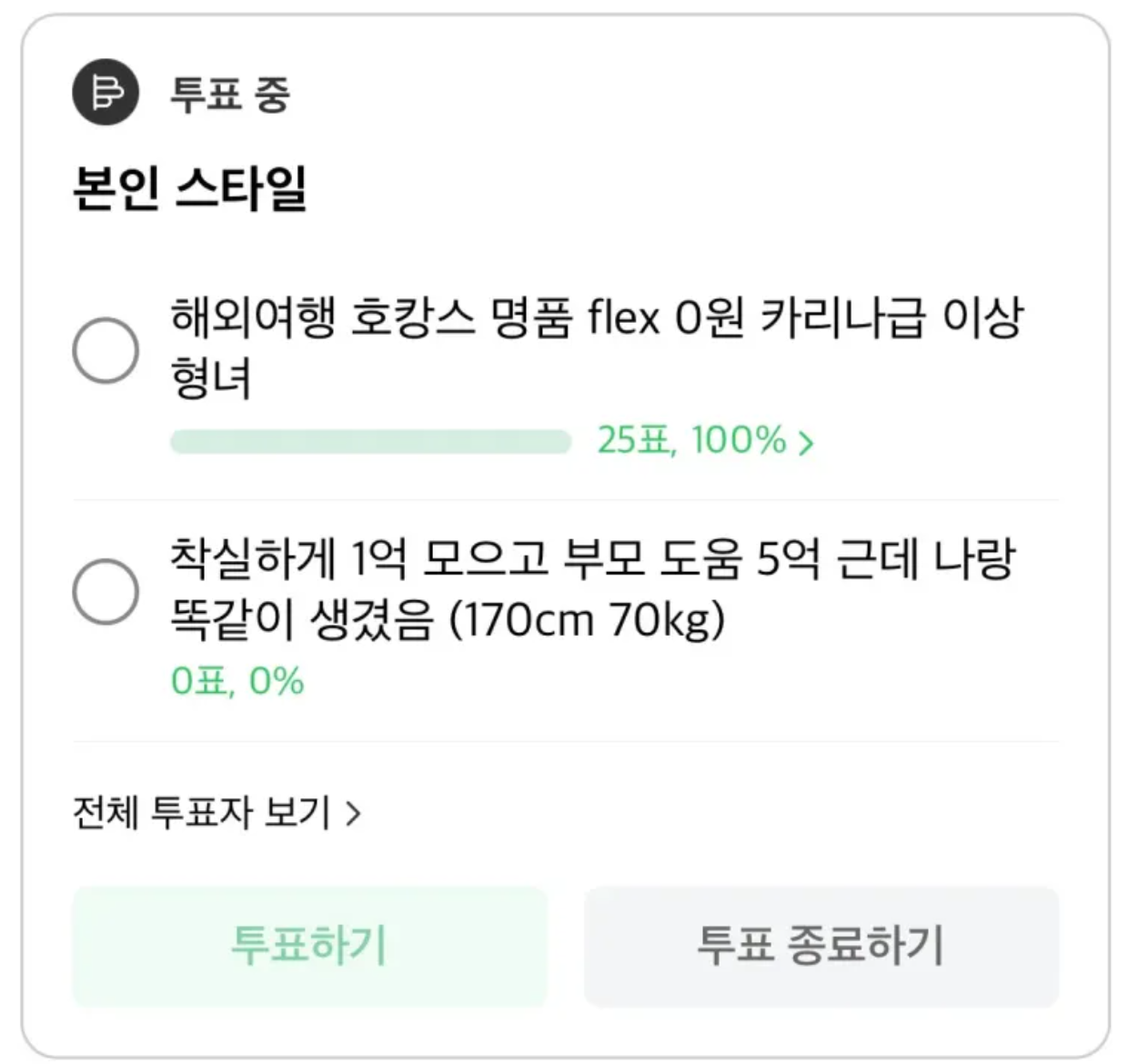Screen dimensions: 1138x1064
Task: Open the 25표, 100% voter result
Action: point(691,441)
